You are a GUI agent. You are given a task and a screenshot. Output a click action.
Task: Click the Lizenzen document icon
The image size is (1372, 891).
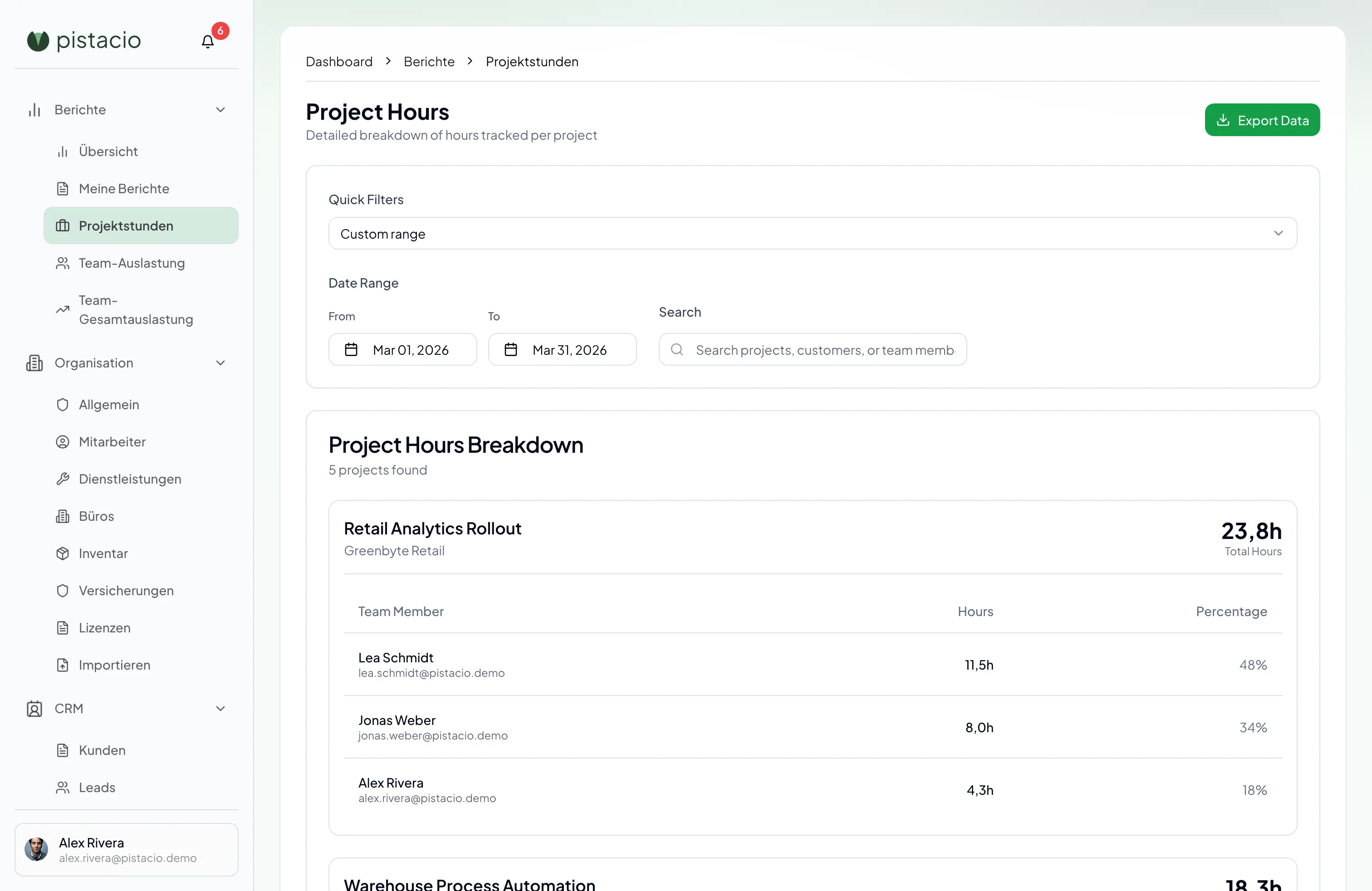[62, 627]
